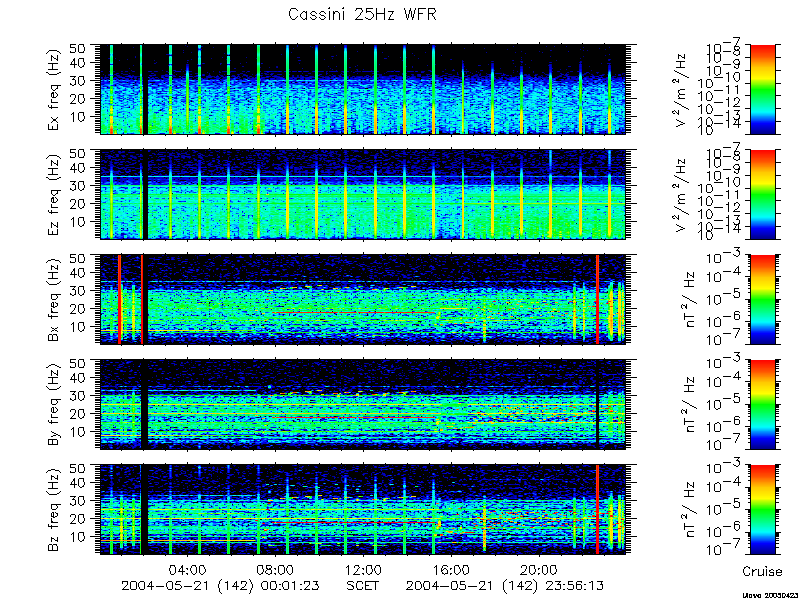Image resolution: width=800 pixels, height=600 pixels.
Task: Click the 'SCET' label under the time axis
Action: point(362,585)
